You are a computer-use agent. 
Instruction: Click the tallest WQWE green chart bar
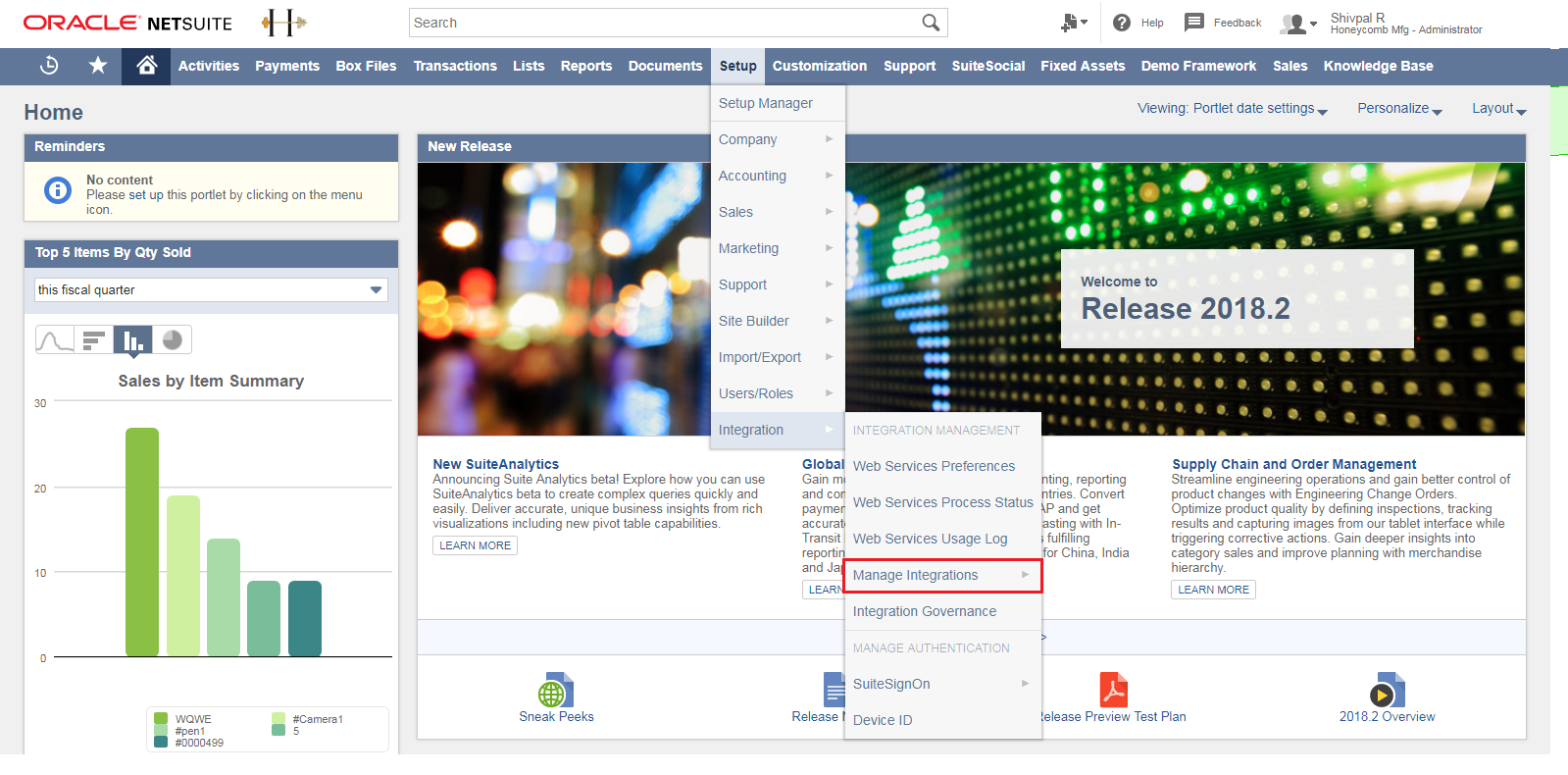click(142, 542)
